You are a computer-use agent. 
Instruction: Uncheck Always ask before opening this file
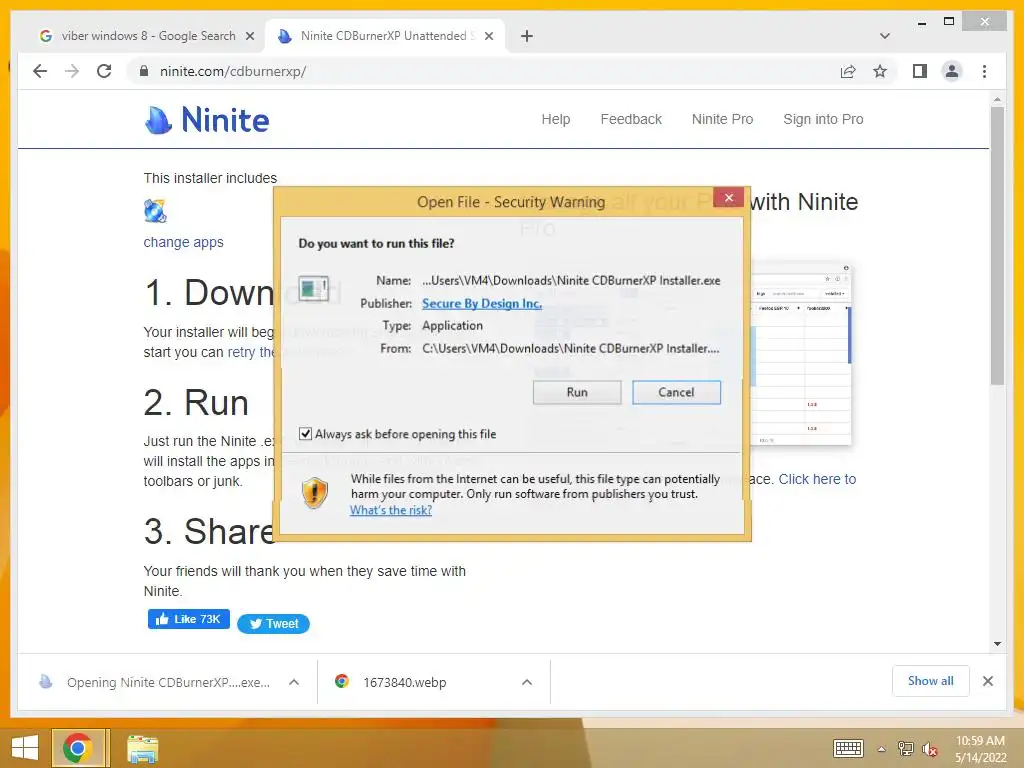click(x=305, y=434)
